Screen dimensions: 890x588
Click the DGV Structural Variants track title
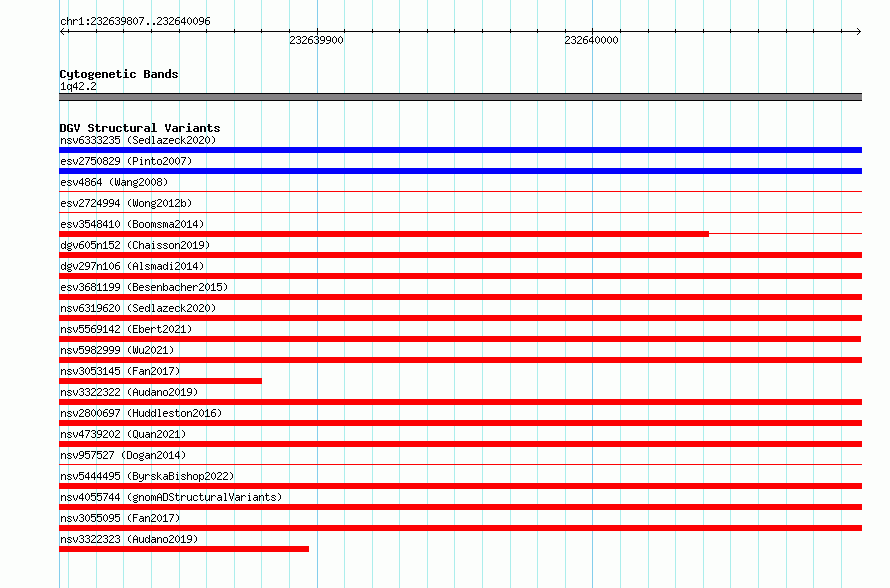[x=140, y=128]
